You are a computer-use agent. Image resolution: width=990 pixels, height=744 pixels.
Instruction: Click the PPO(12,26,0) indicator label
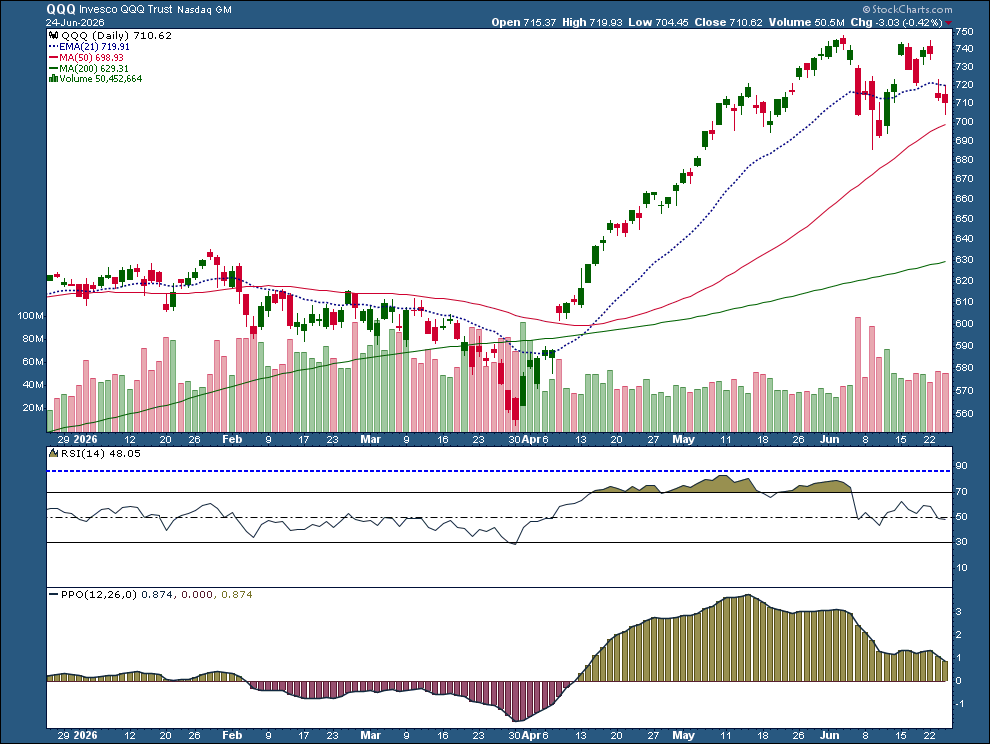click(98, 594)
